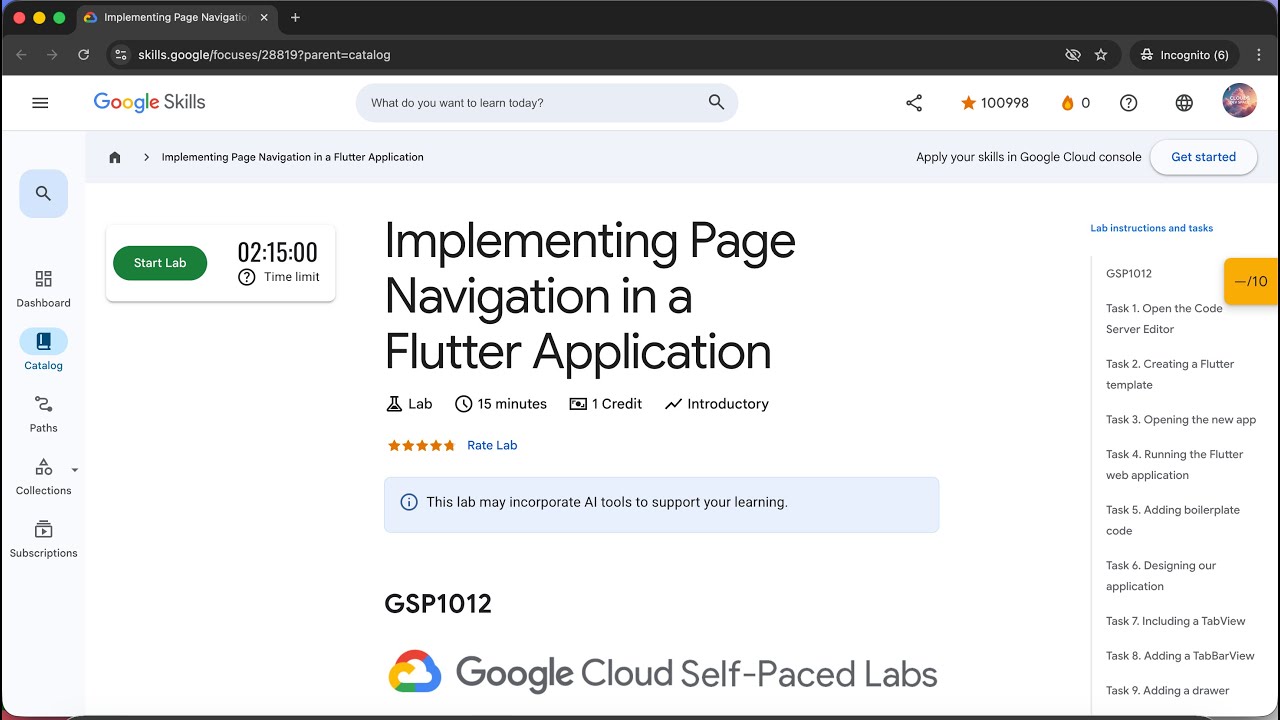Bookmark this page with star icon

click(1101, 55)
